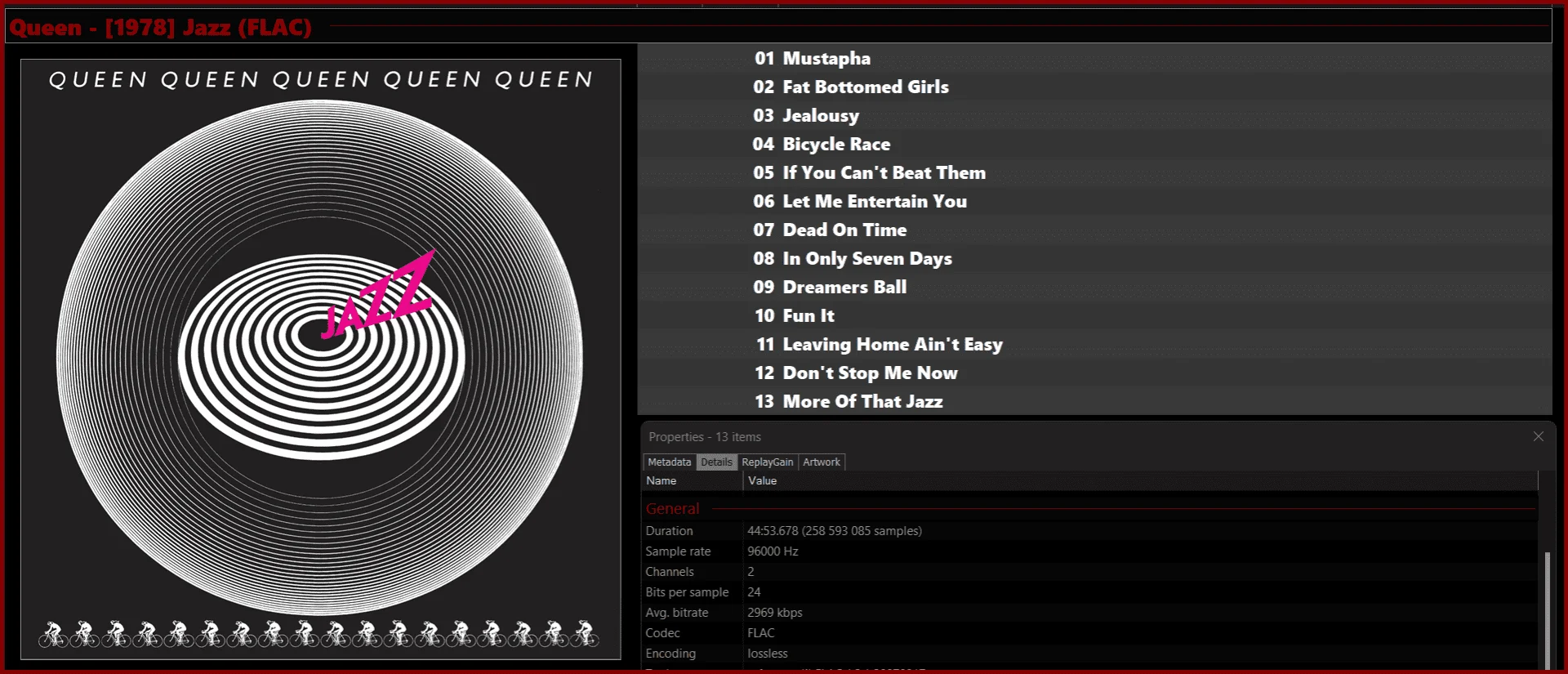Image resolution: width=1568 pixels, height=674 pixels.
Task: Select track 09 Dreamers Ball
Action: click(x=1094, y=287)
